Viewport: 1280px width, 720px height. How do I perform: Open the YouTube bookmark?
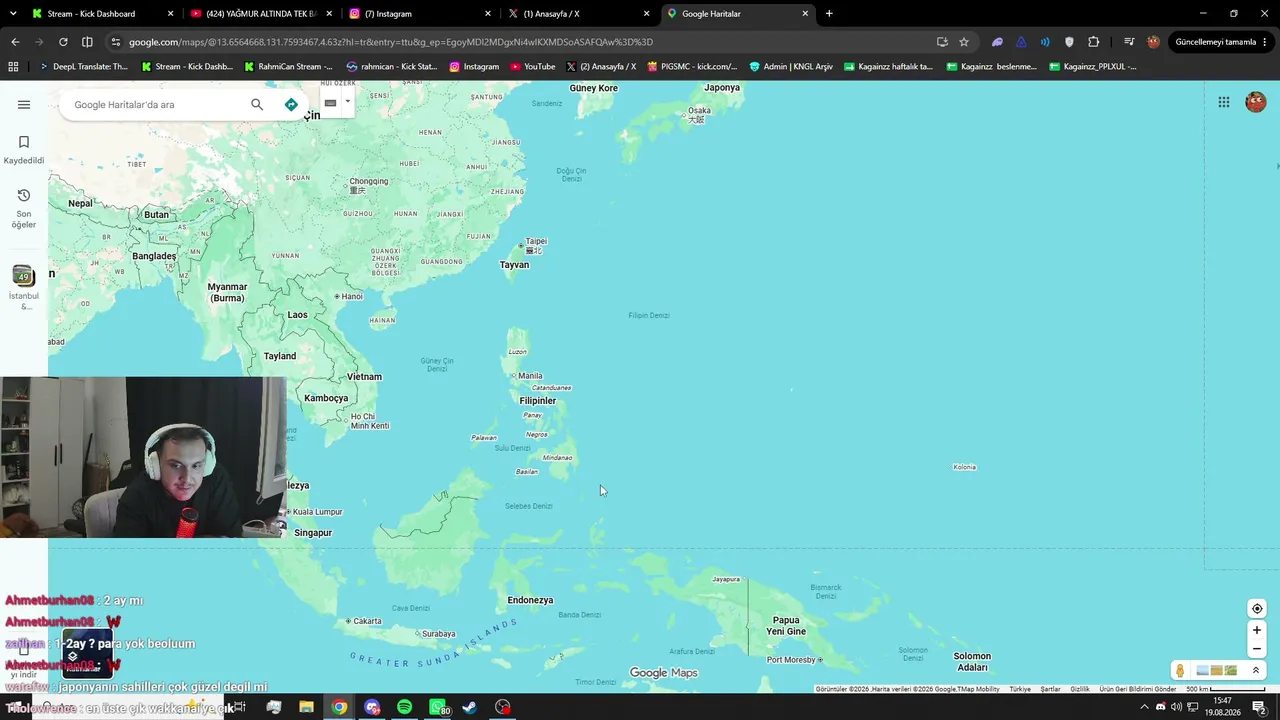tap(532, 67)
